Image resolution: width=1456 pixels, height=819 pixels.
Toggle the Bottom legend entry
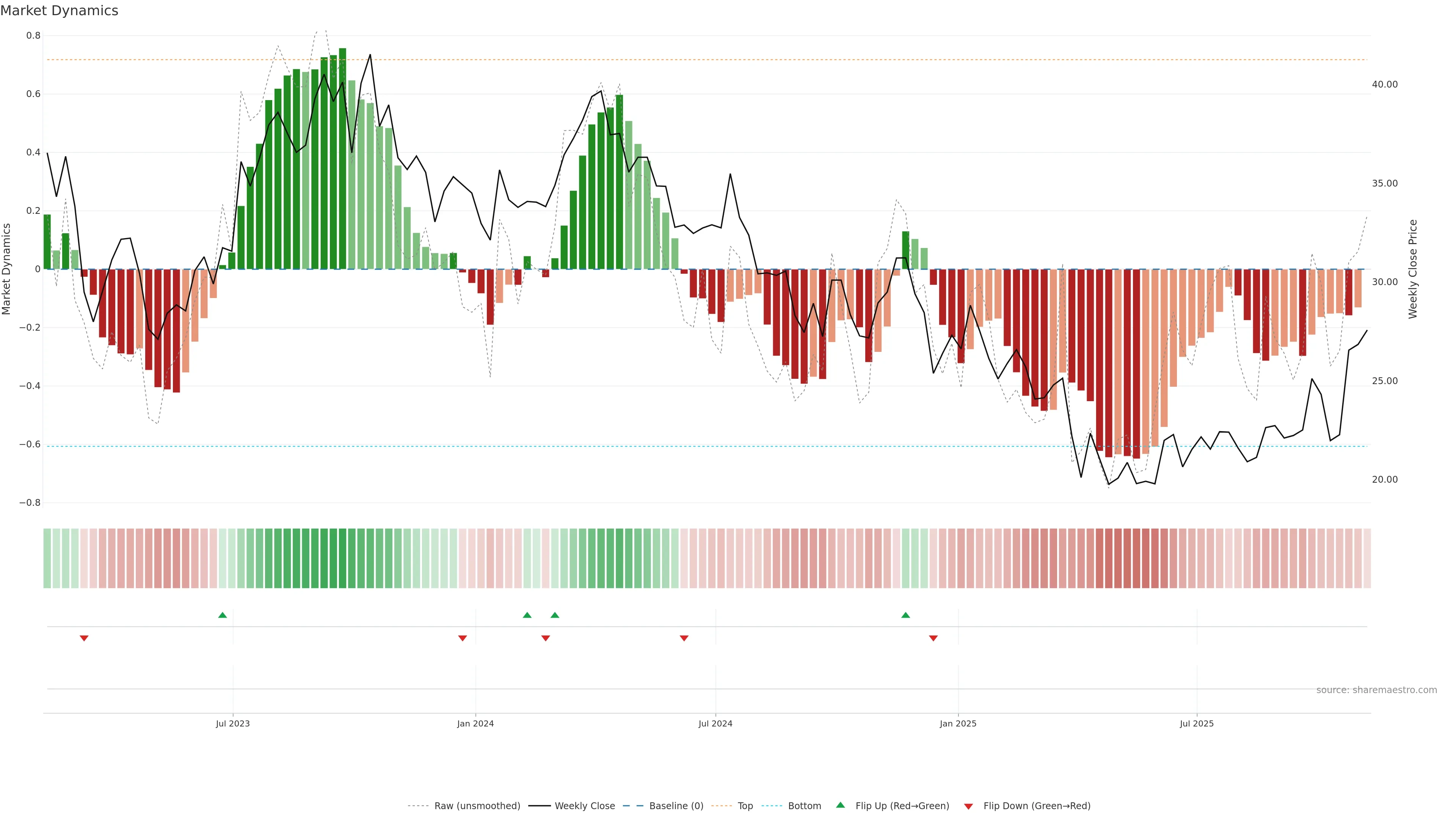(804, 806)
